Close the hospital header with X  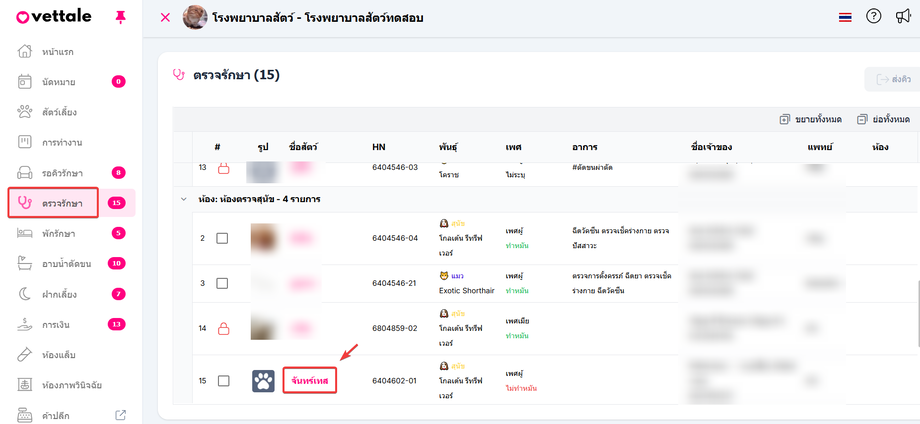click(165, 18)
